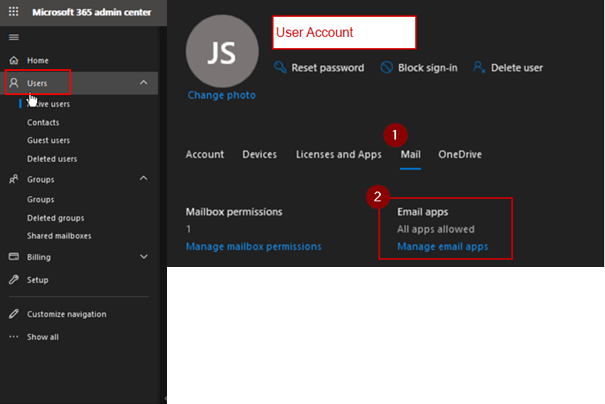
Task: Open Users in the navigation
Action: pos(37,83)
